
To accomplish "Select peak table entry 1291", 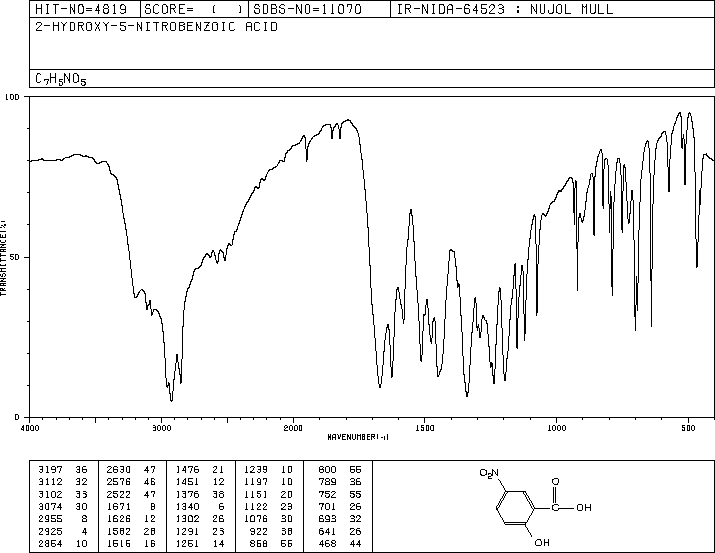I will point(187,532).
